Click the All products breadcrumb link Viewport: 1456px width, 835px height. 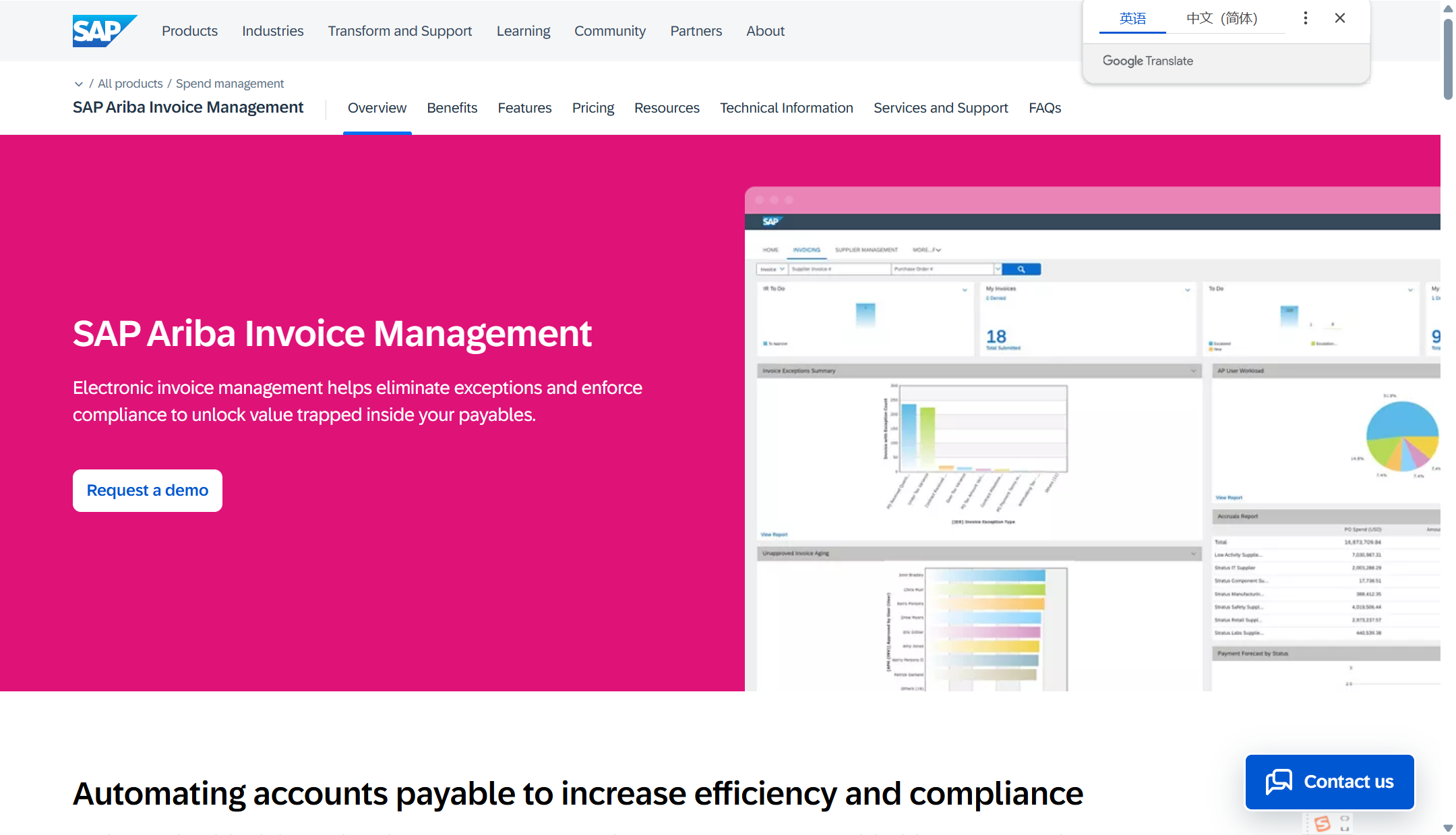point(130,84)
